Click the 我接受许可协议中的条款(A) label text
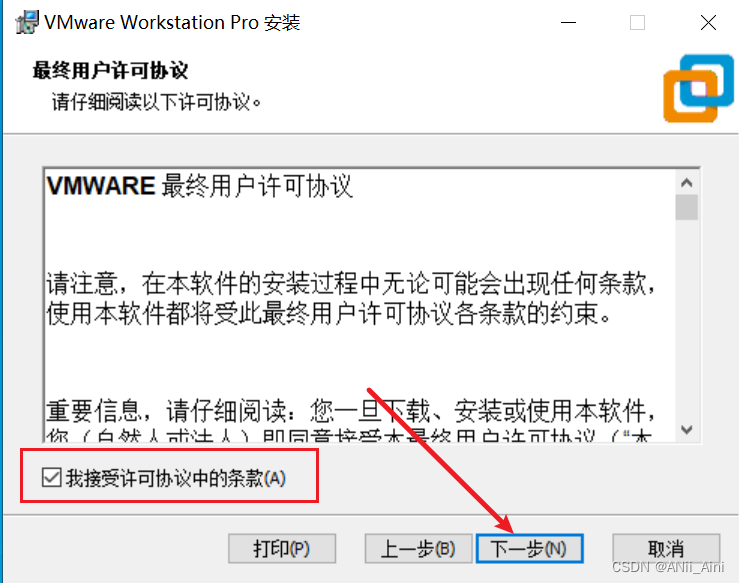 click(x=176, y=478)
